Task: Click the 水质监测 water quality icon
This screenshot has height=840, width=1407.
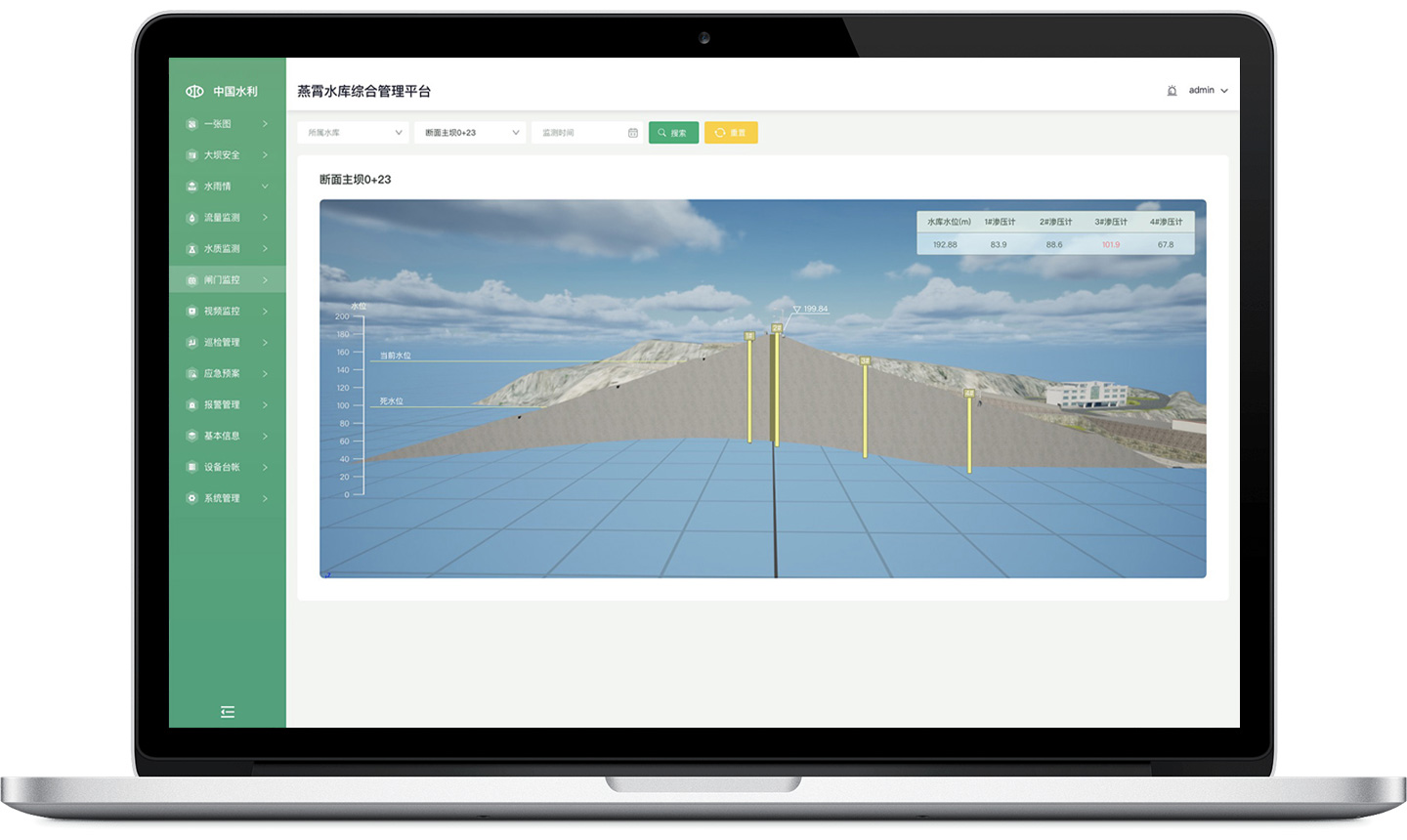Action: (192, 248)
